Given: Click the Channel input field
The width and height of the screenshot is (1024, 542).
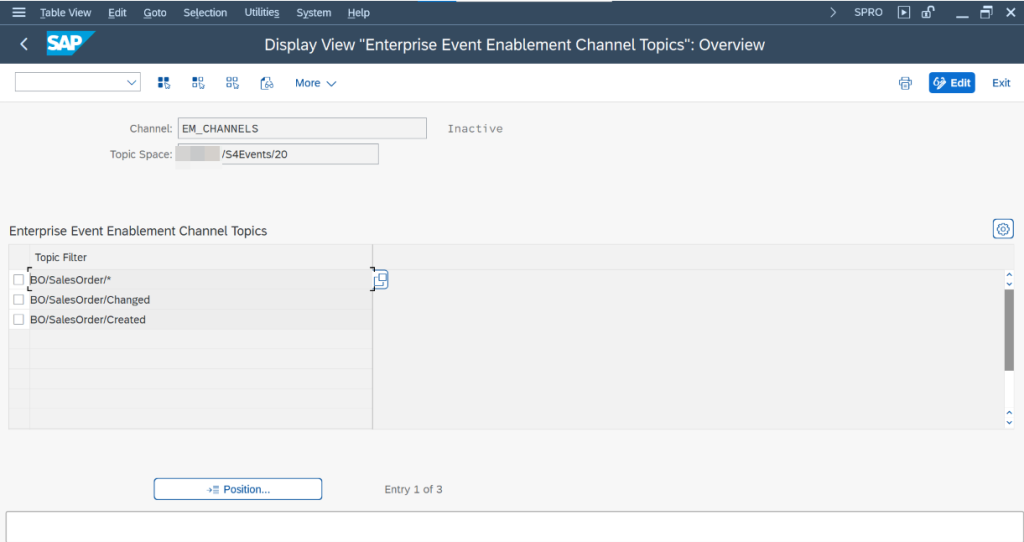Looking at the screenshot, I should (302, 129).
